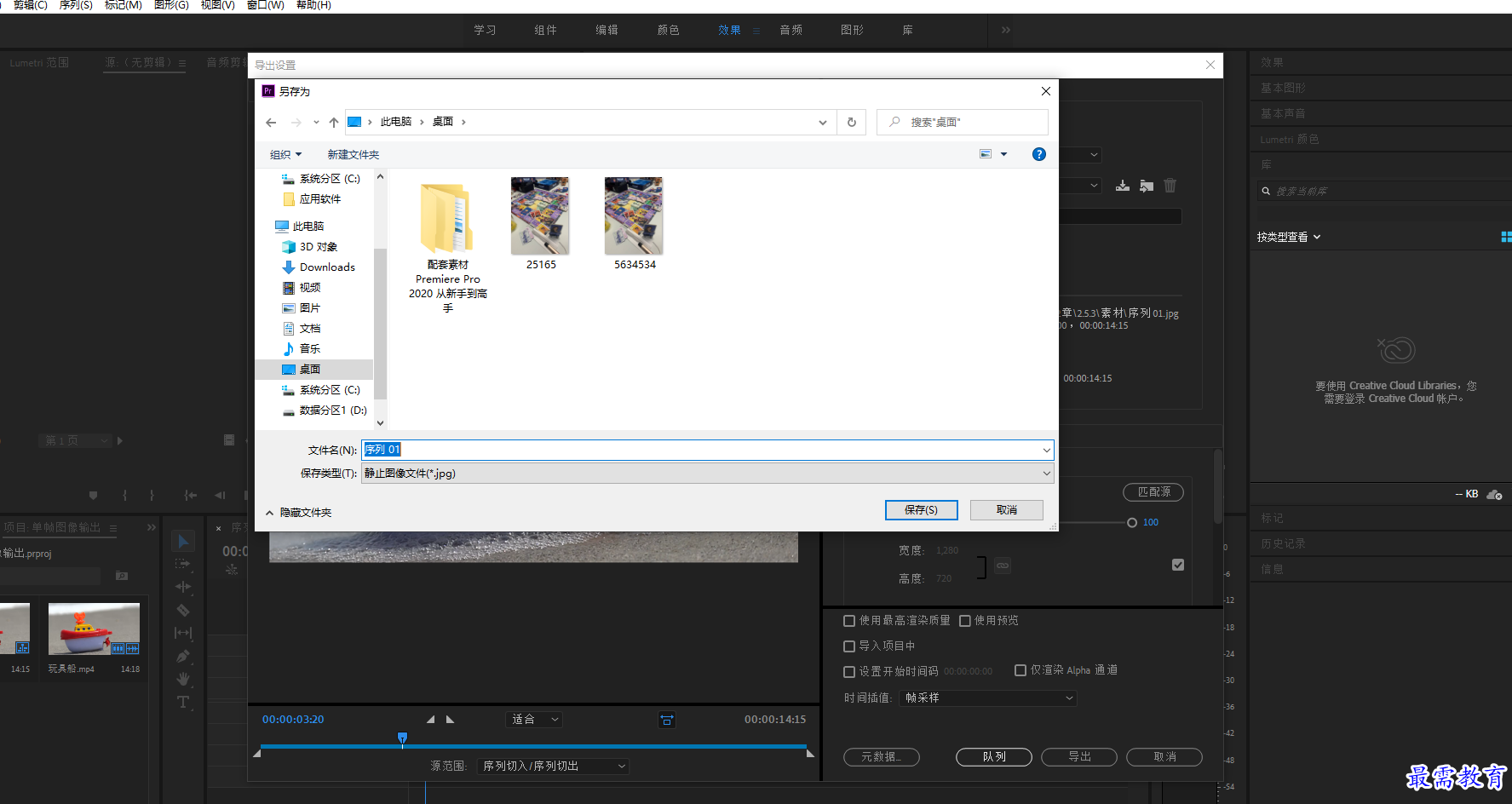Check 仅渲染 Alpha 通道 option
1512x804 pixels.
(1020, 670)
